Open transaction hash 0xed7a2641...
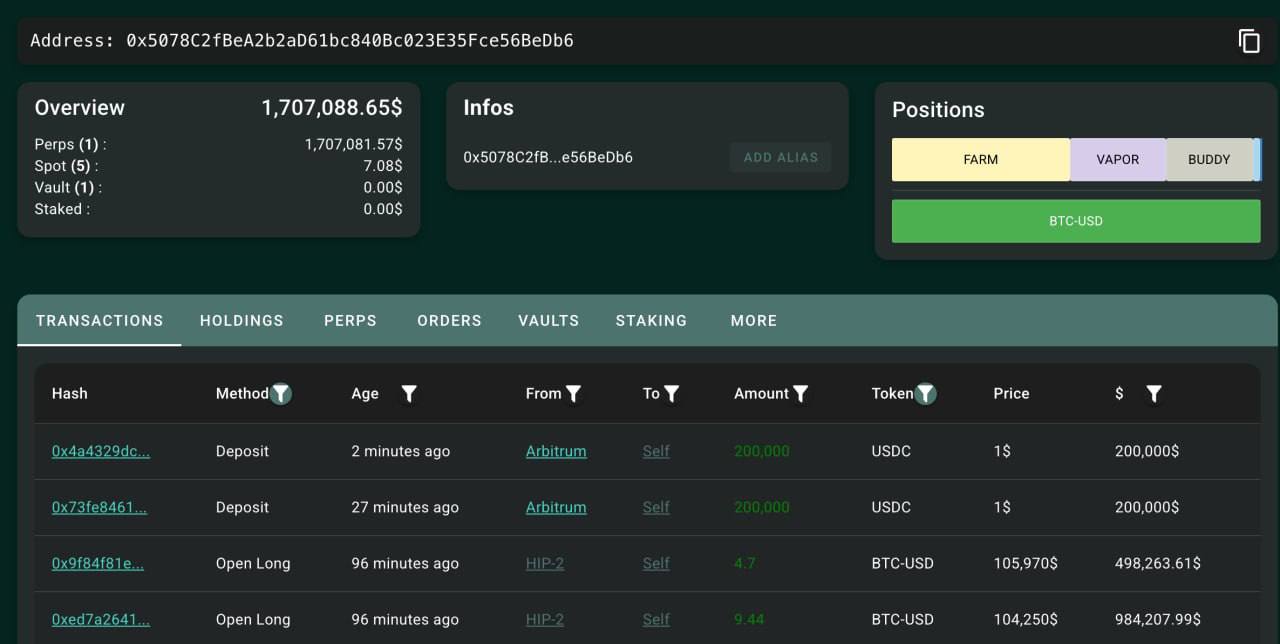 (x=101, y=619)
